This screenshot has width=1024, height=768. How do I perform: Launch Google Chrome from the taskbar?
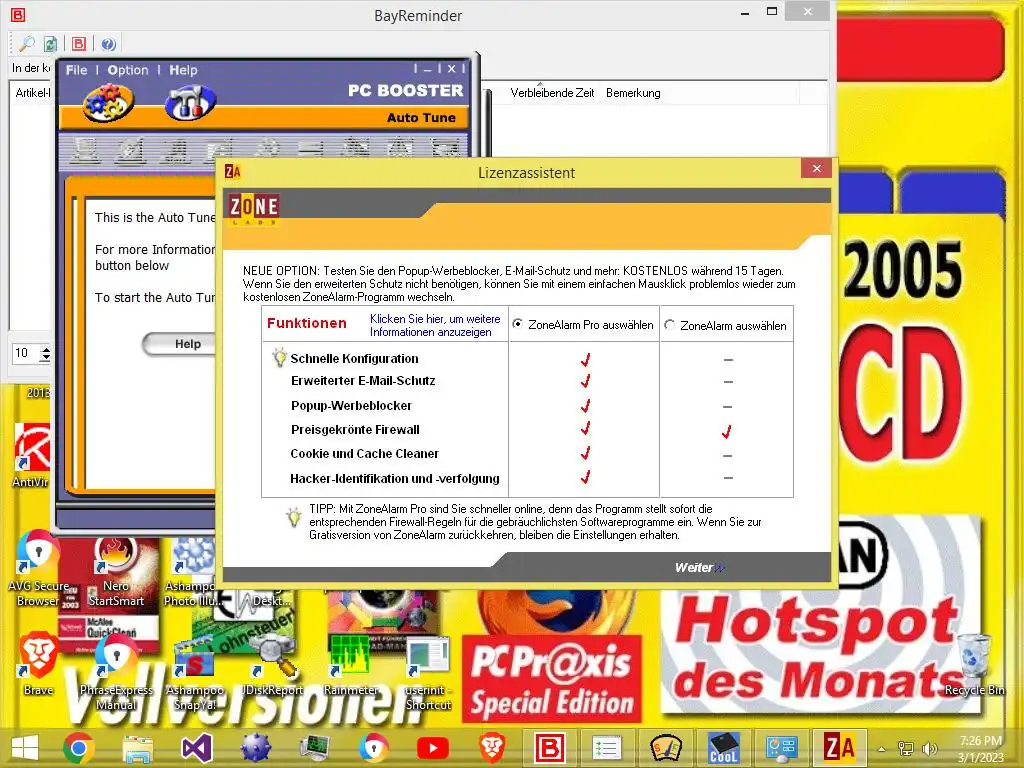click(x=78, y=748)
